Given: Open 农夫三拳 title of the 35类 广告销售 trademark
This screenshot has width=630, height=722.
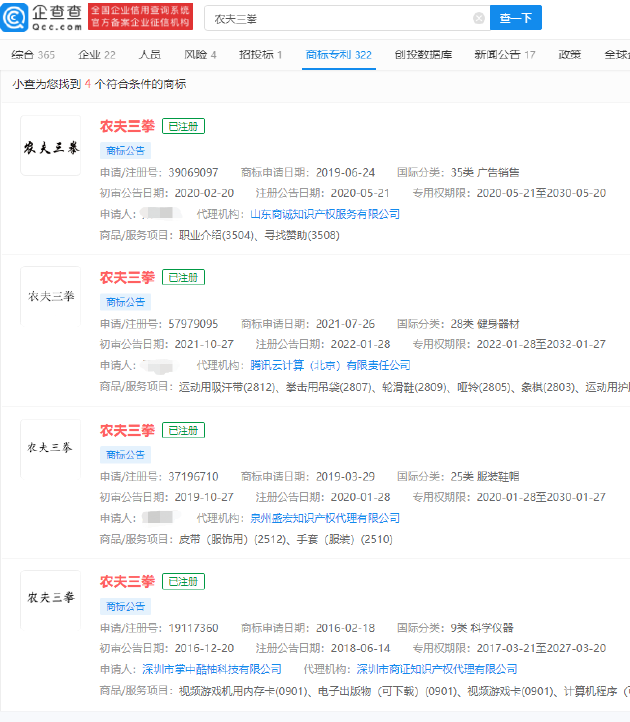Looking at the screenshot, I should tap(128, 126).
